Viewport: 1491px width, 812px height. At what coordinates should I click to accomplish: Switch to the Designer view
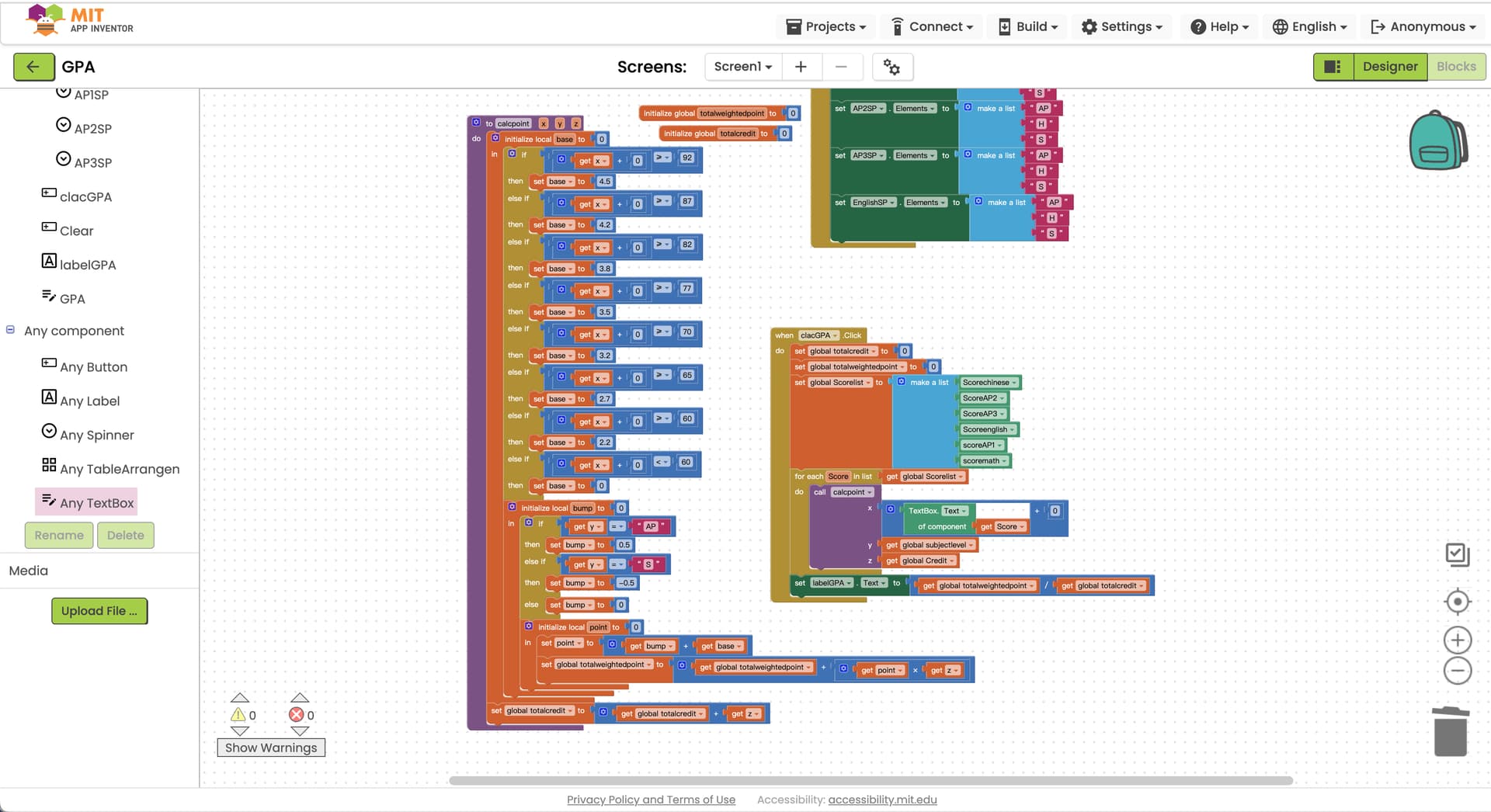click(1389, 67)
